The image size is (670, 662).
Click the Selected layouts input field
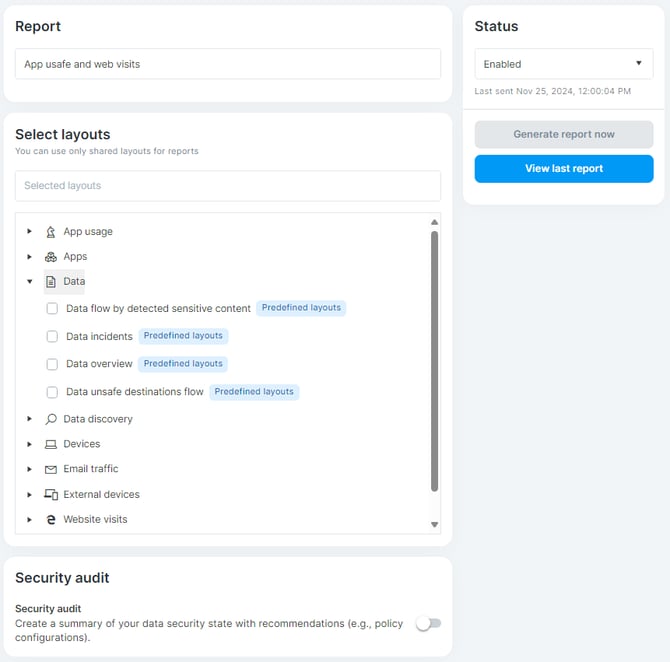tap(227, 186)
